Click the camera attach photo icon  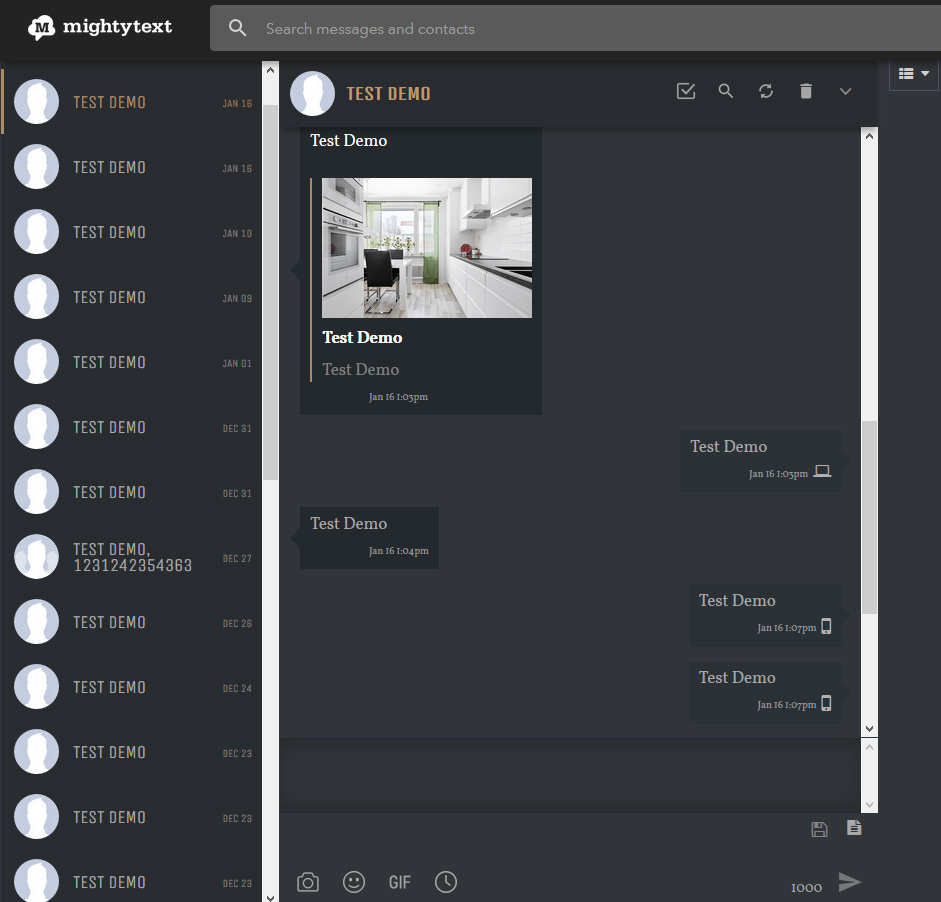[x=308, y=882]
